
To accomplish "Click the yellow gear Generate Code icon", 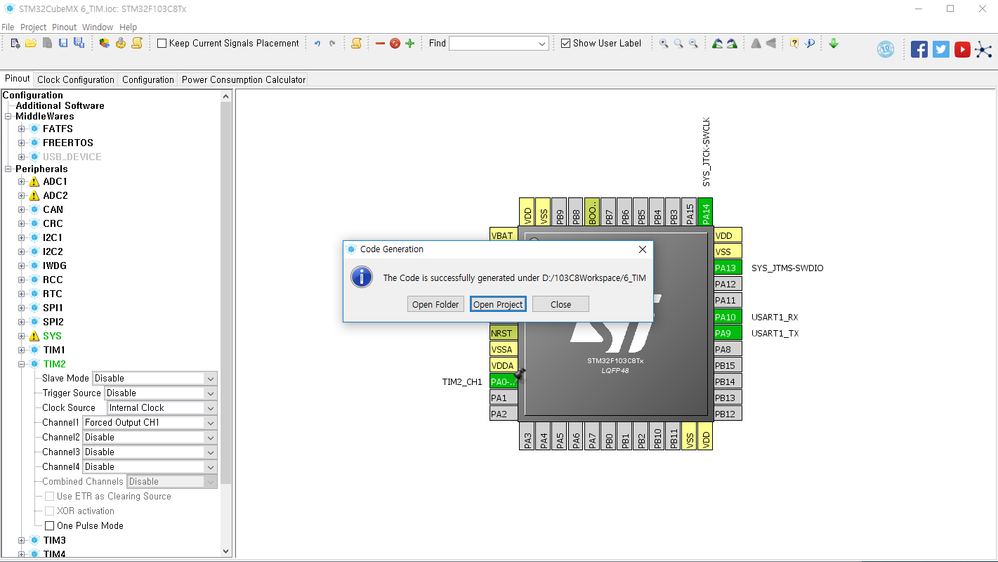I will point(120,43).
